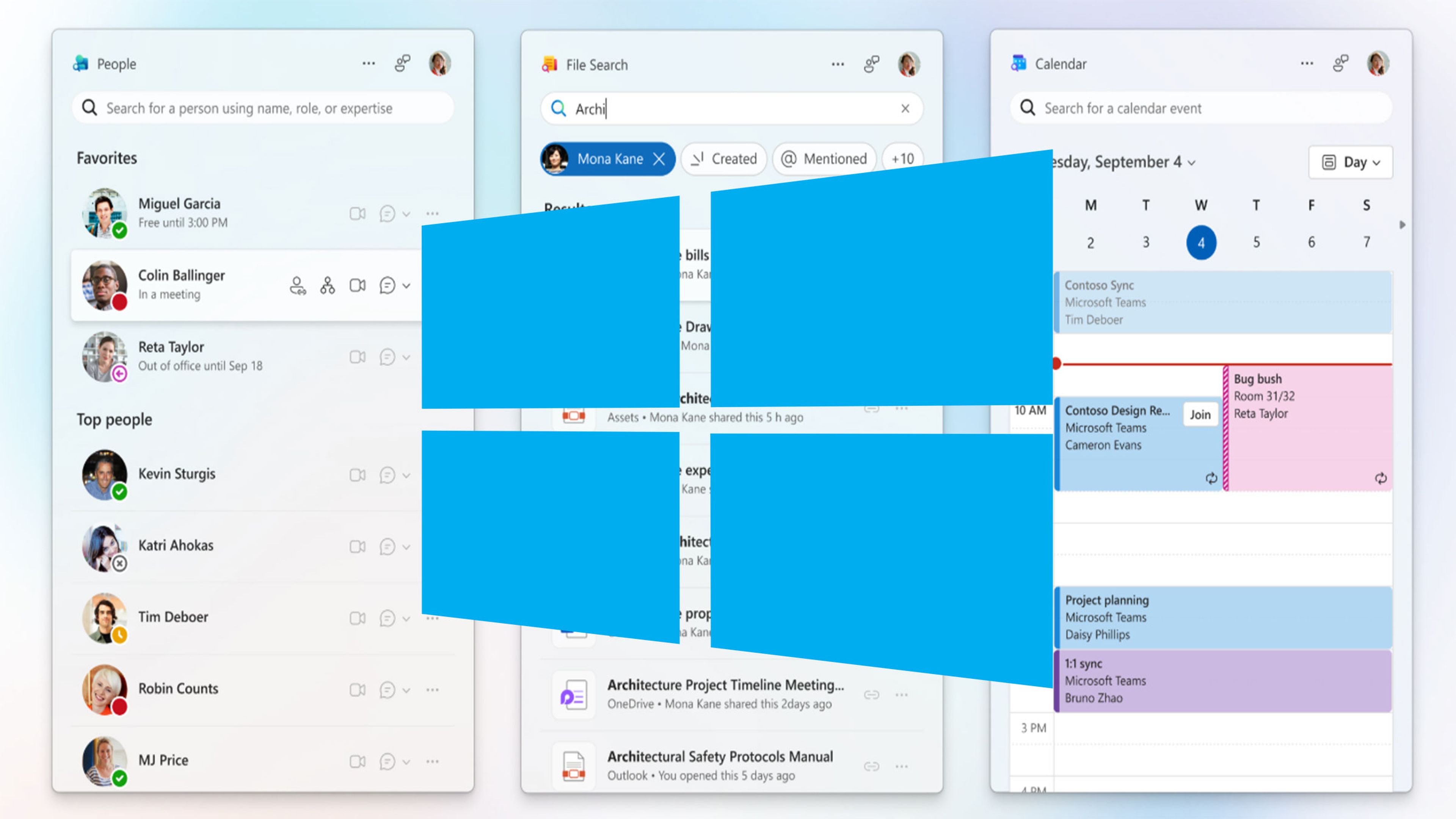The width and height of the screenshot is (1456, 819).
Task: Click your profile avatar in the People header
Action: (440, 63)
